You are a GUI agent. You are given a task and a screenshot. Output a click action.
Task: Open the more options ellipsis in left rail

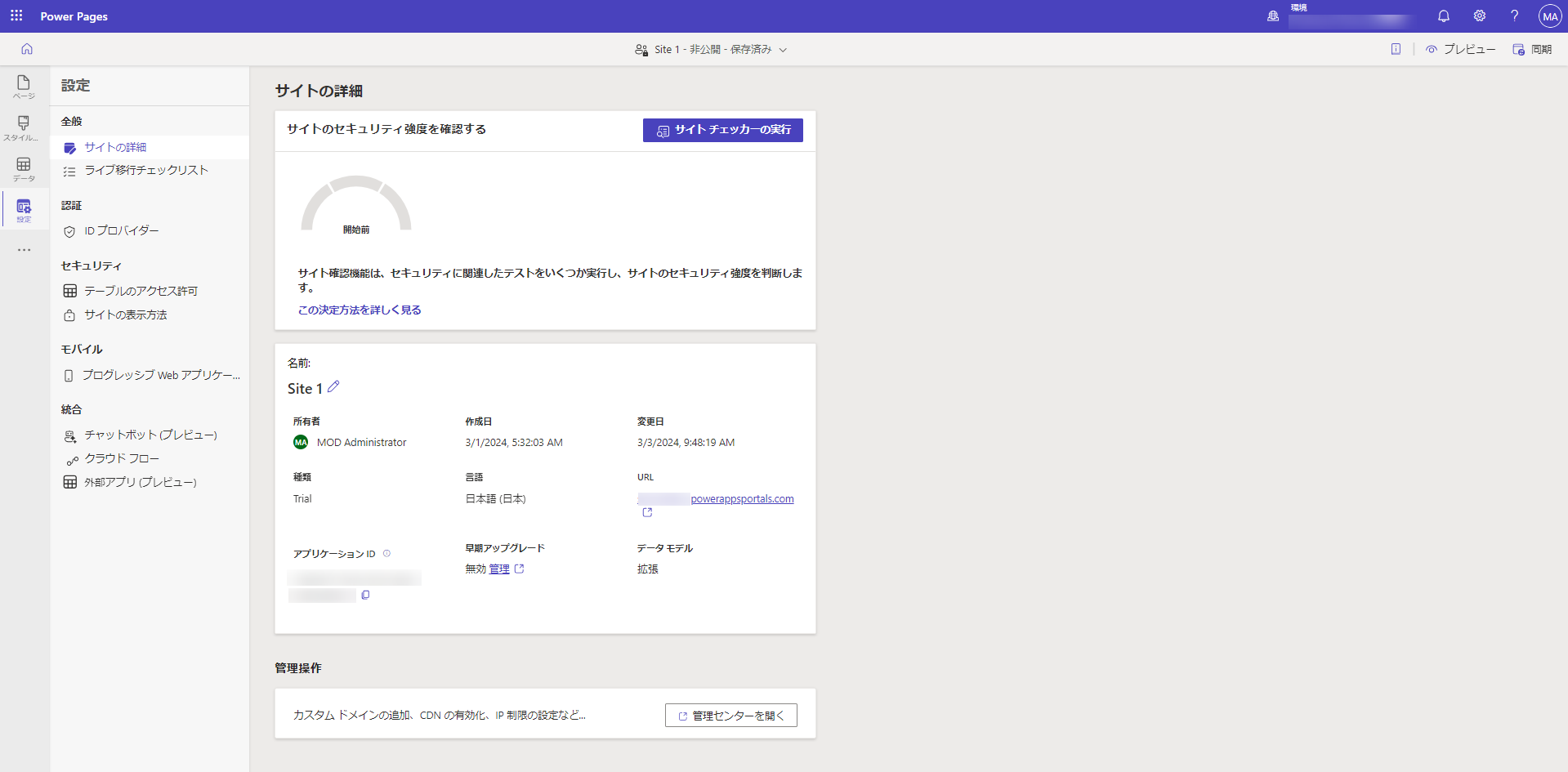24,250
